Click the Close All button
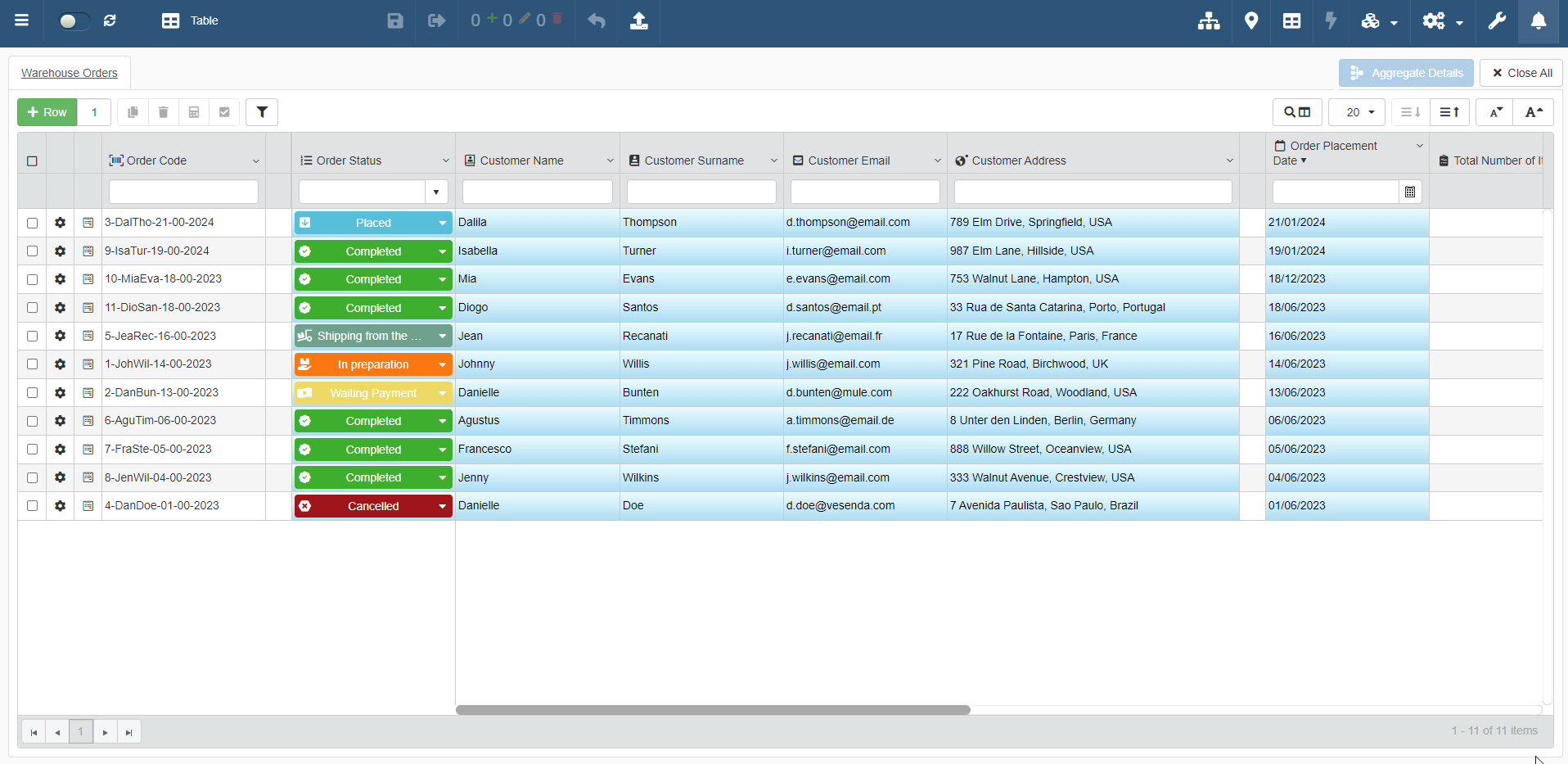This screenshot has width=1568, height=764. click(x=1521, y=73)
